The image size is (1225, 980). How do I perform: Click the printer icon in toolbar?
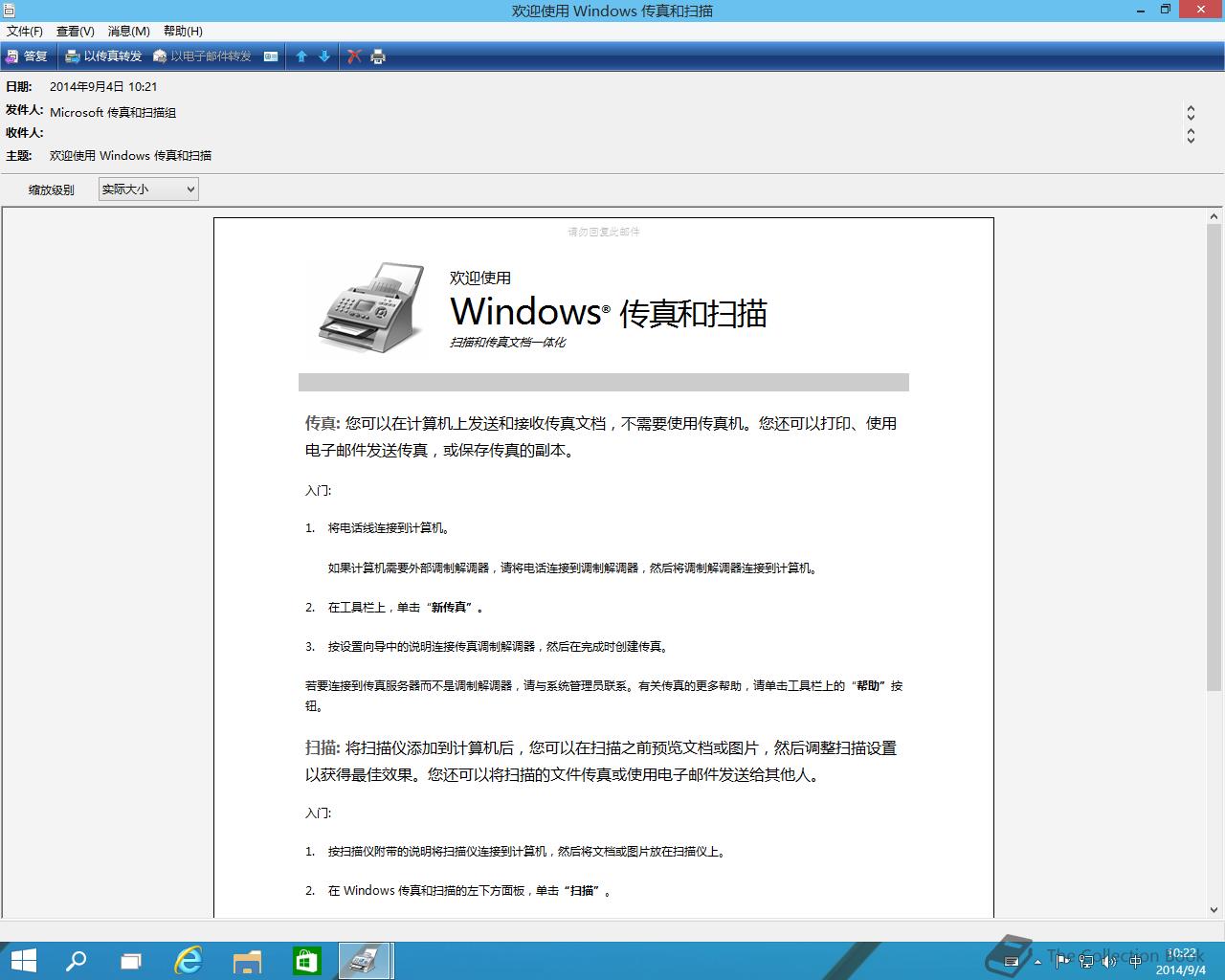coord(378,56)
